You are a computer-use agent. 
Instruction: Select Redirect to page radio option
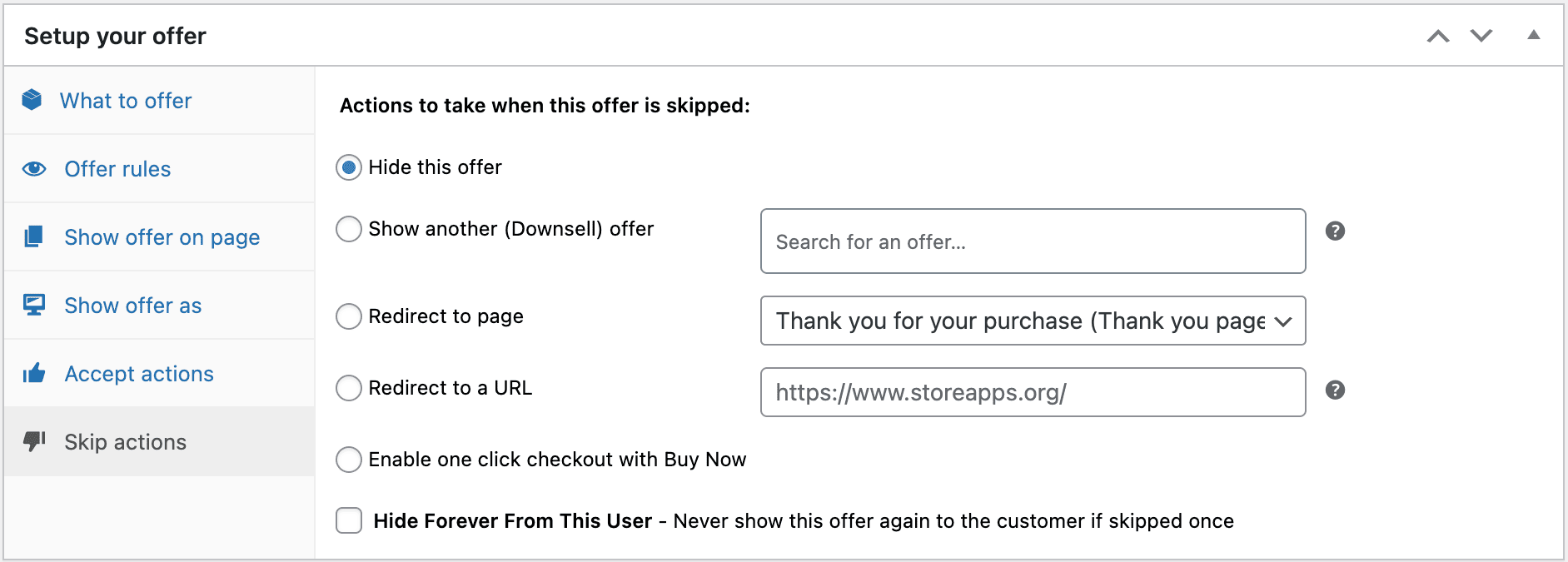coord(349,316)
